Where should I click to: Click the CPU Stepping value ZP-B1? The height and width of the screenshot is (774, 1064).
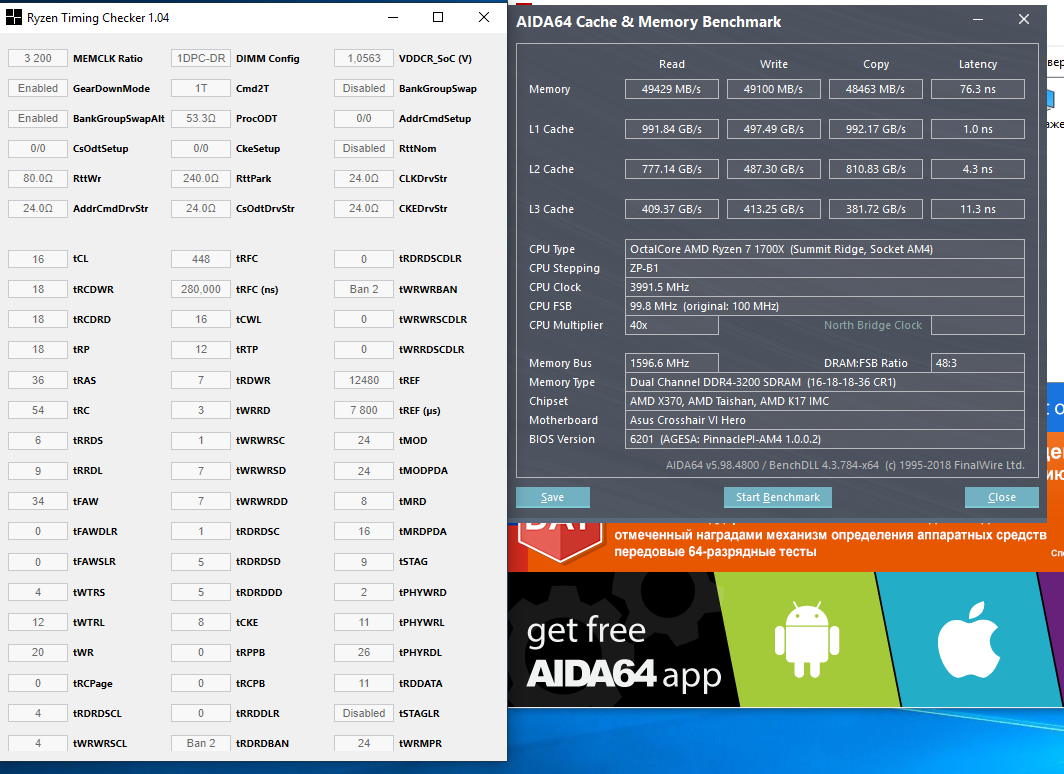(824, 268)
